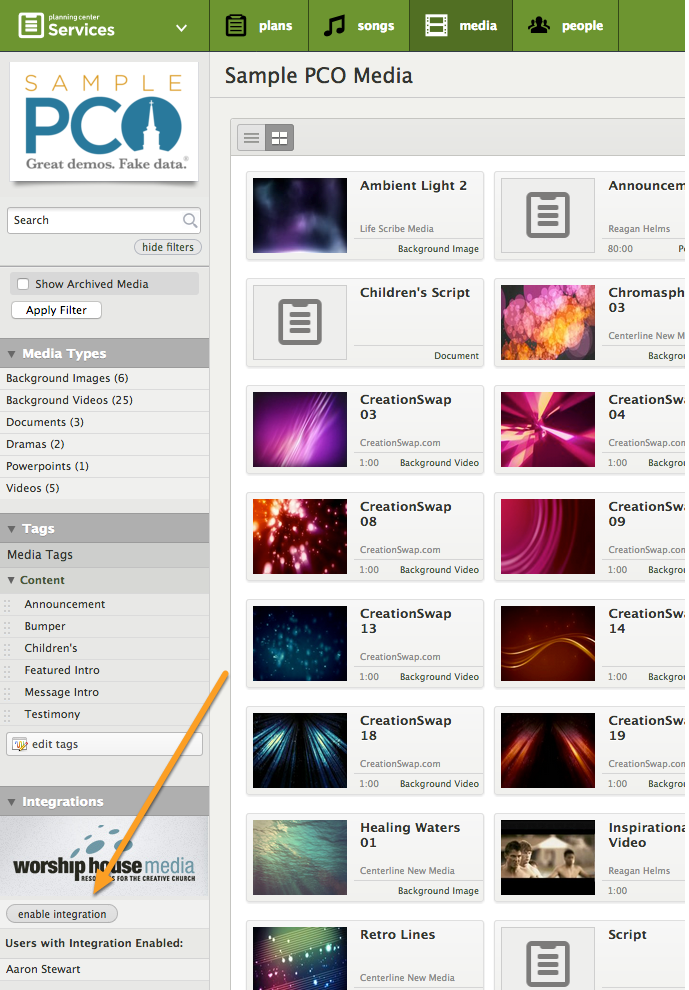
Task: Click the Worship House Media banner
Action: (x=104, y=857)
